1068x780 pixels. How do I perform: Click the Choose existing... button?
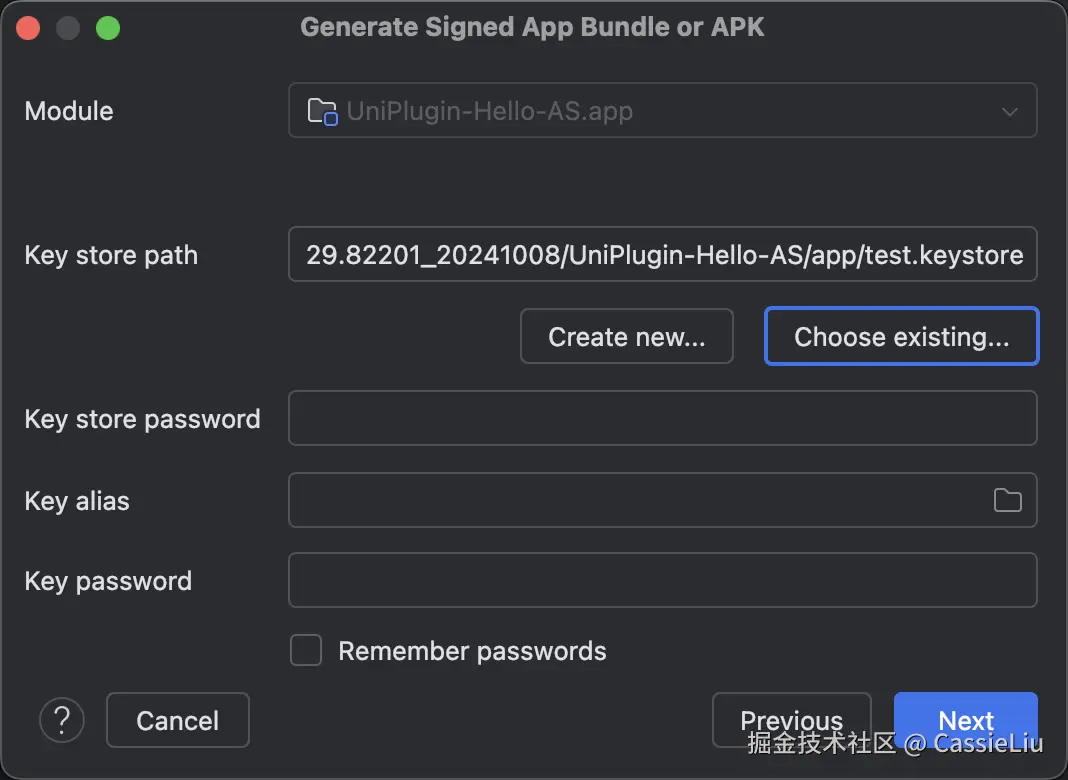(901, 337)
